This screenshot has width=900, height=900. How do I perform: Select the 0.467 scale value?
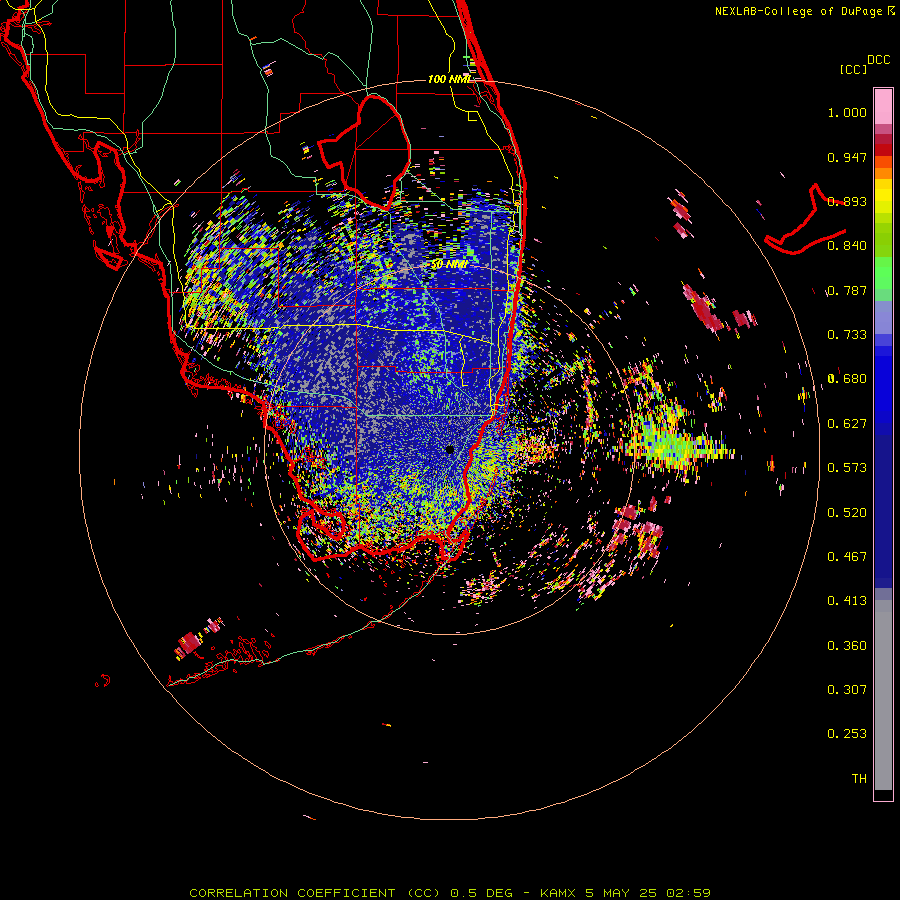(x=847, y=557)
